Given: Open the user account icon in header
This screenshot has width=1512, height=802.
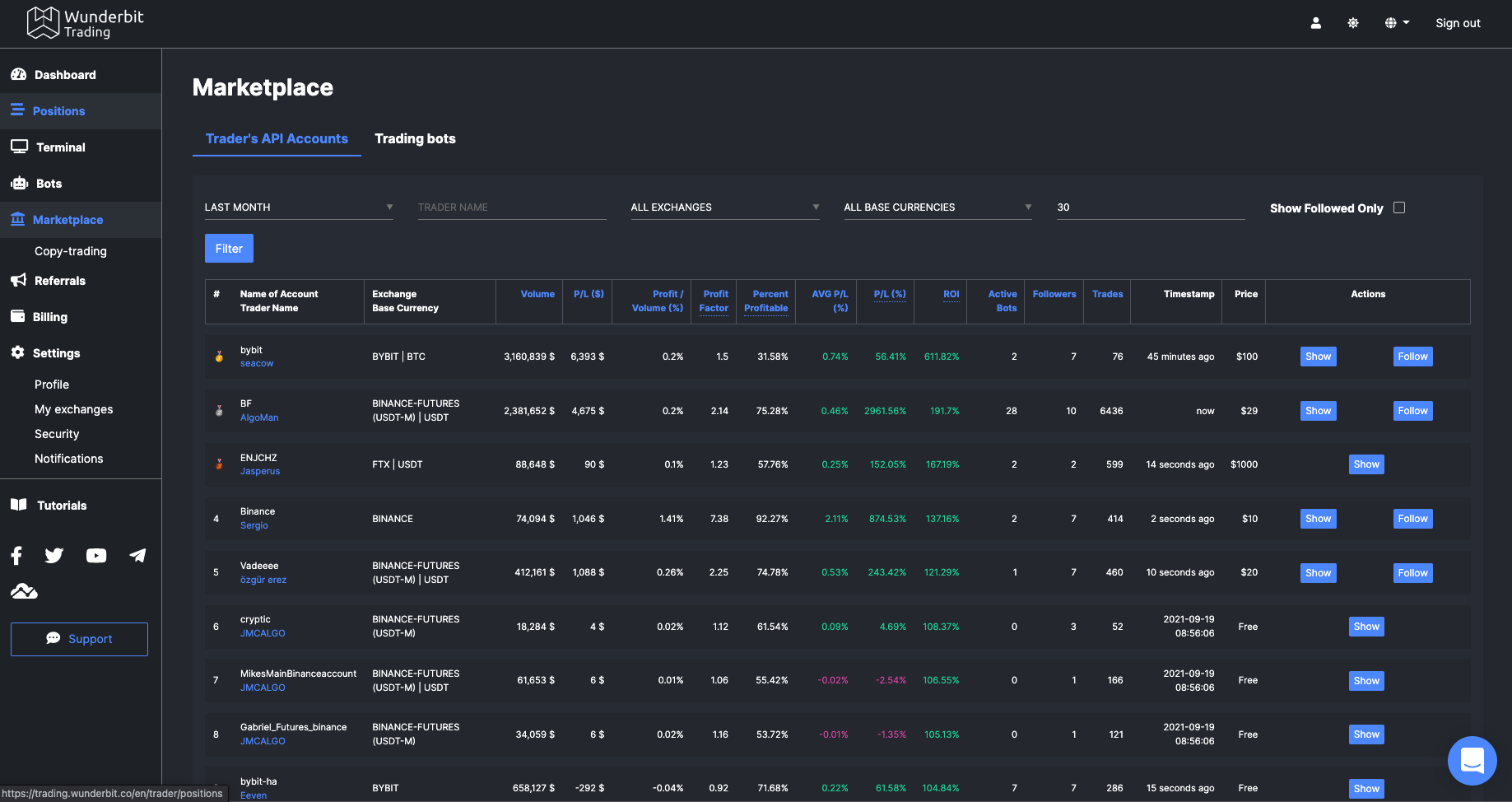Looking at the screenshot, I should (1315, 23).
